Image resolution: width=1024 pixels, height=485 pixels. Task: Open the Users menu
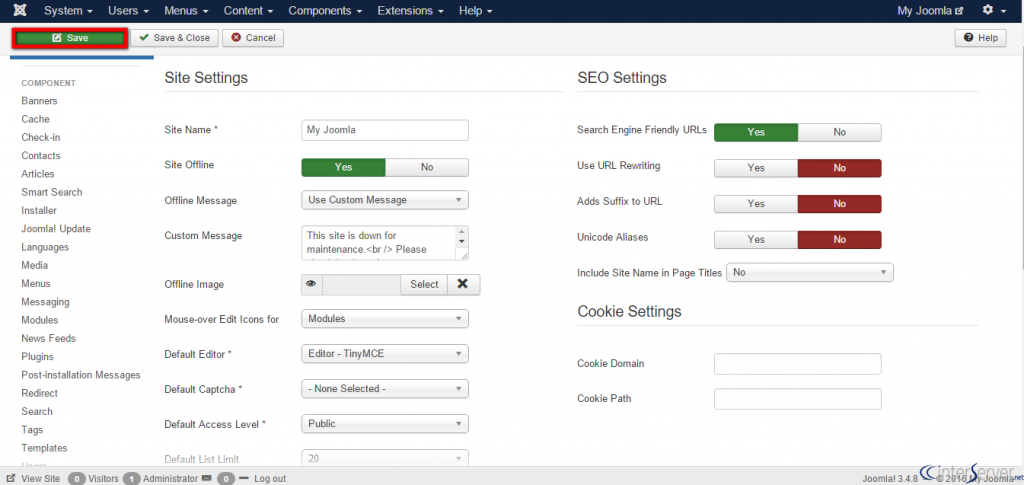pos(129,11)
